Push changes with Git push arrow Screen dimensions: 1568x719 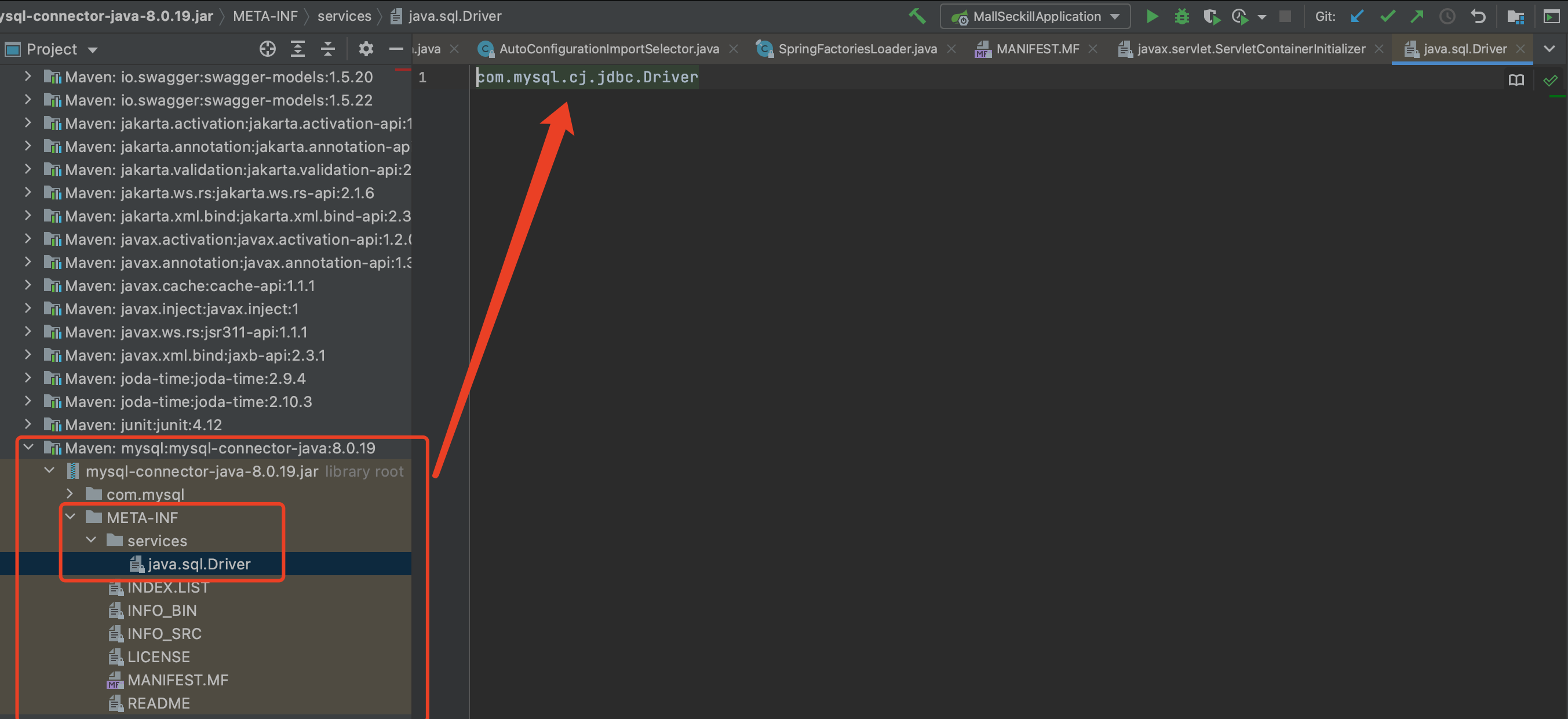[1417, 16]
